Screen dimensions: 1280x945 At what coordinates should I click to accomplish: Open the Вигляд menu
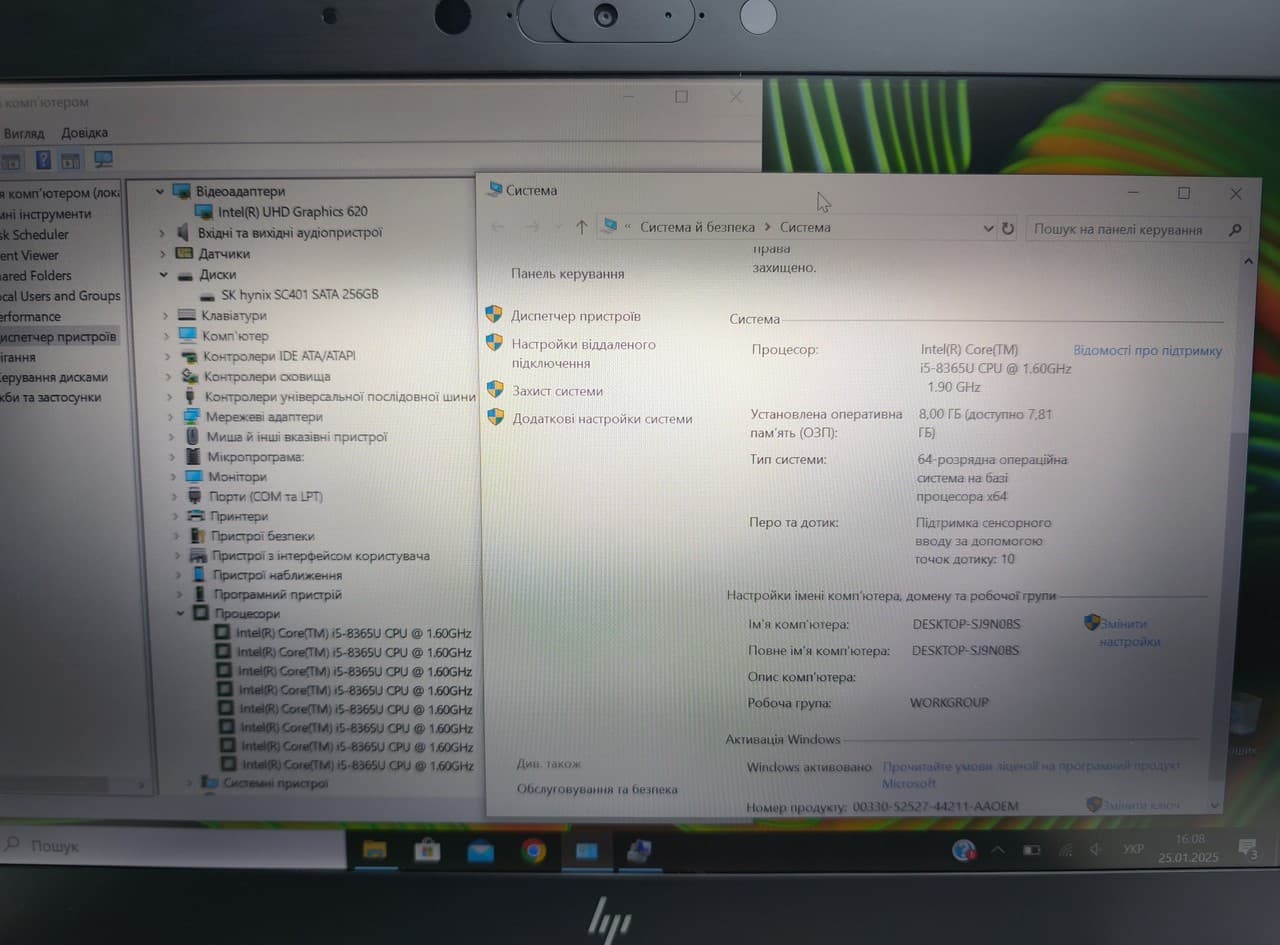pyautogui.click(x=23, y=133)
